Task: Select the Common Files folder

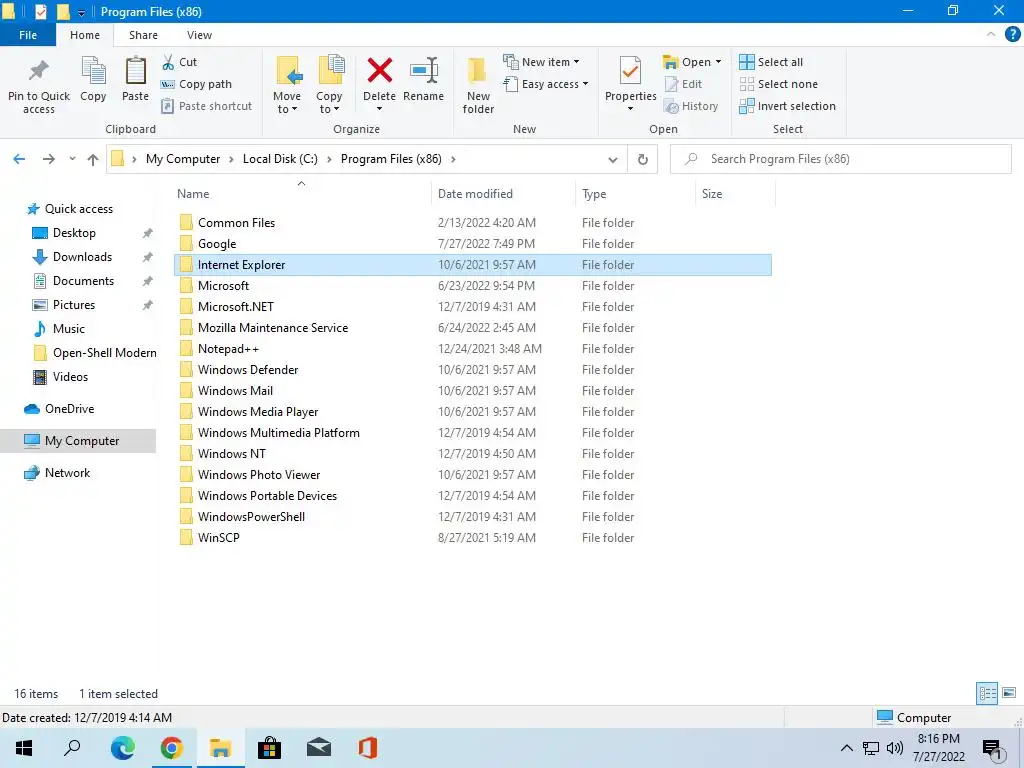Action: 473,223
